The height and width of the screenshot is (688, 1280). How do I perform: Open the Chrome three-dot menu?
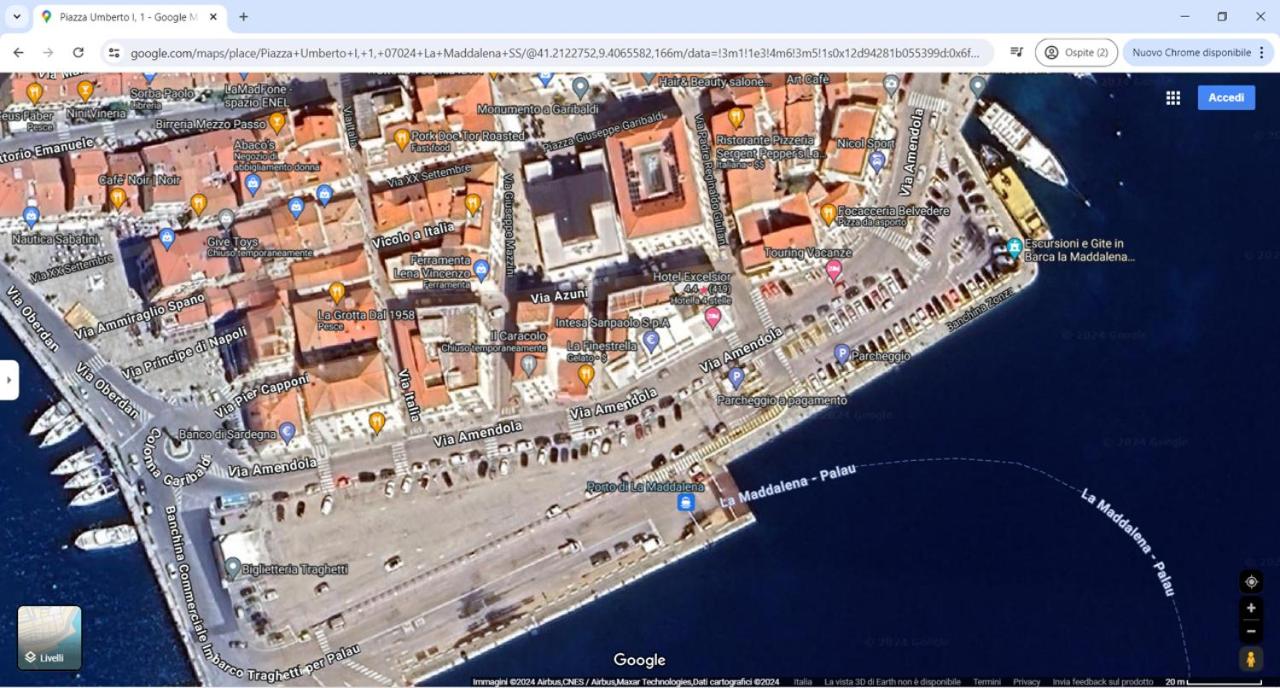(1262, 52)
